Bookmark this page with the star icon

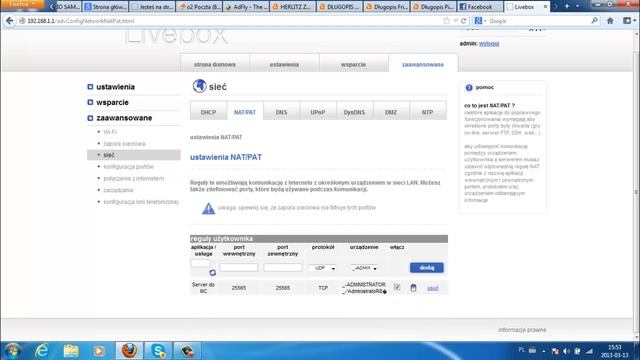(447, 21)
